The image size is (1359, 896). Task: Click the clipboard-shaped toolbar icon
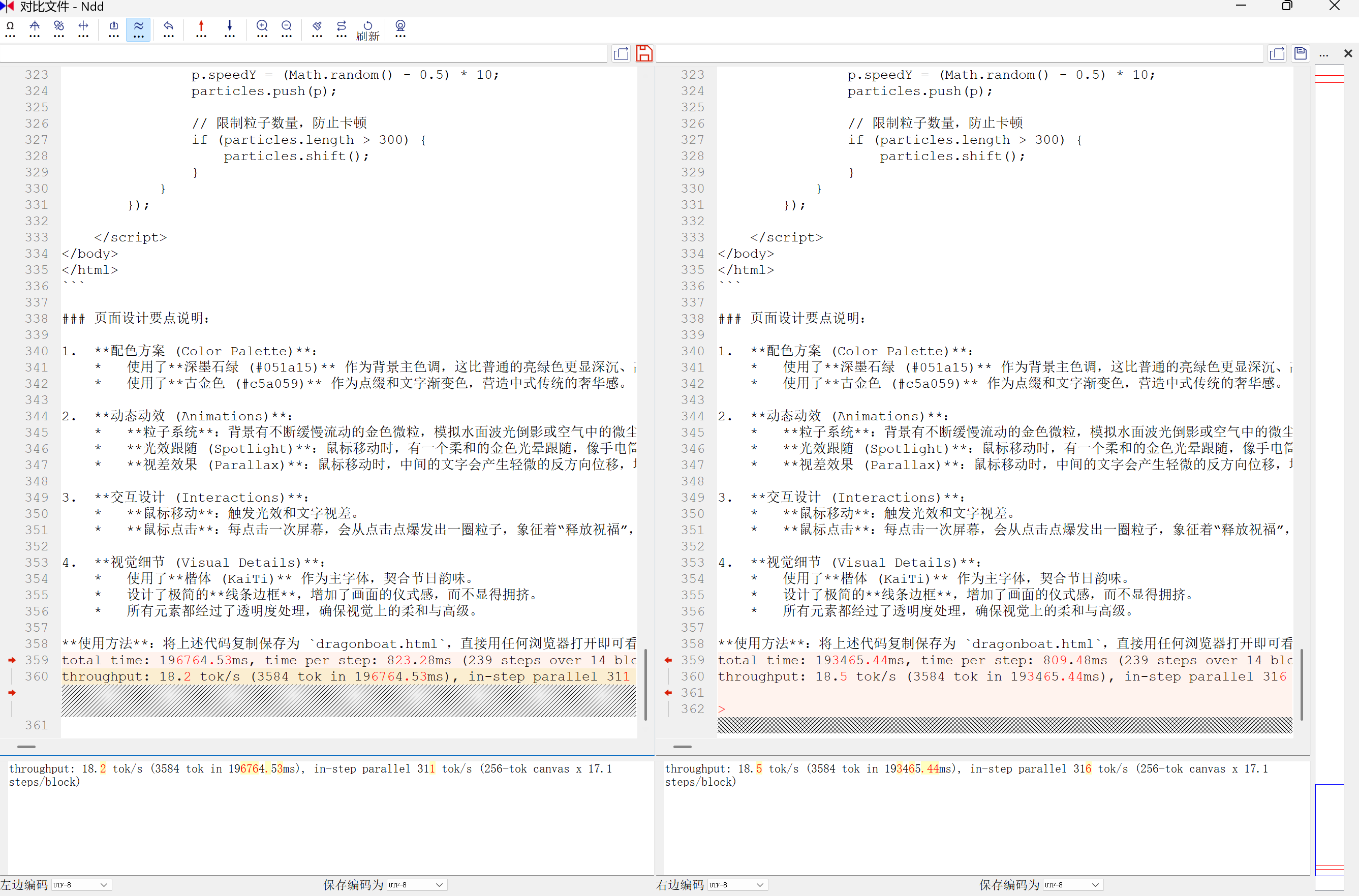point(114,29)
